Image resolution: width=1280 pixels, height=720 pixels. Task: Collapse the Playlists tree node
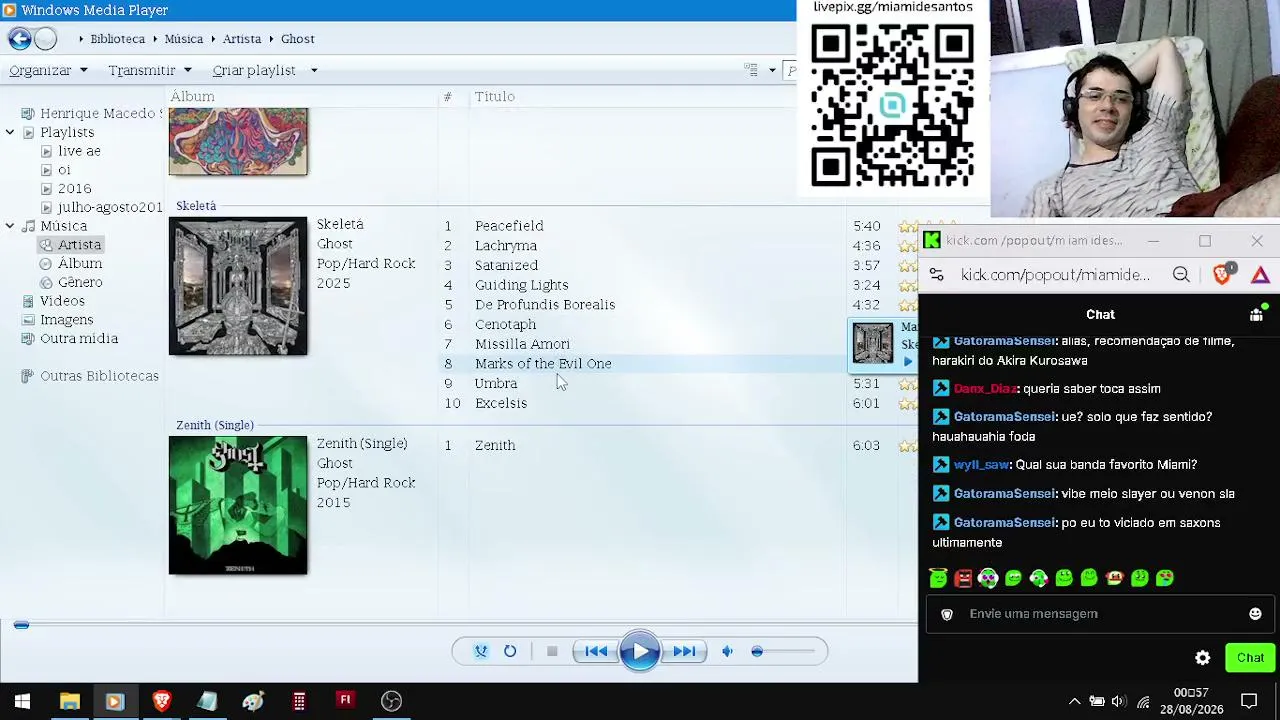click(x=10, y=132)
